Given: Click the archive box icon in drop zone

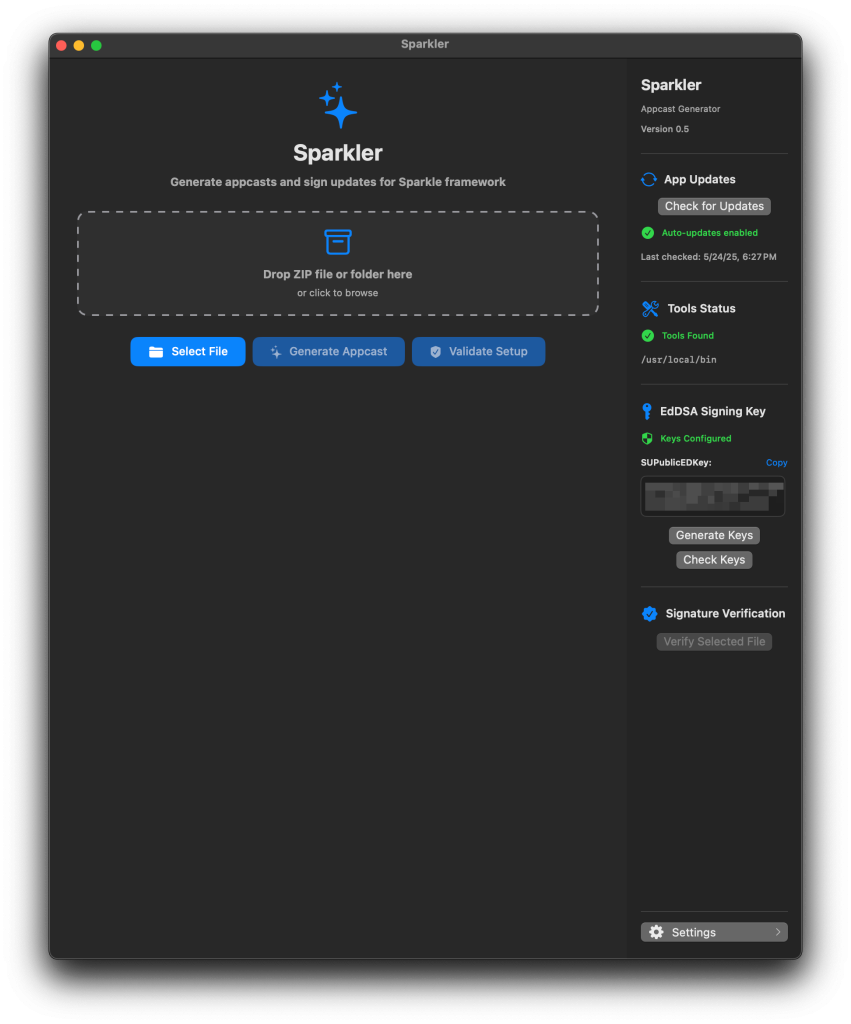Looking at the screenshot, I should 338,242.
